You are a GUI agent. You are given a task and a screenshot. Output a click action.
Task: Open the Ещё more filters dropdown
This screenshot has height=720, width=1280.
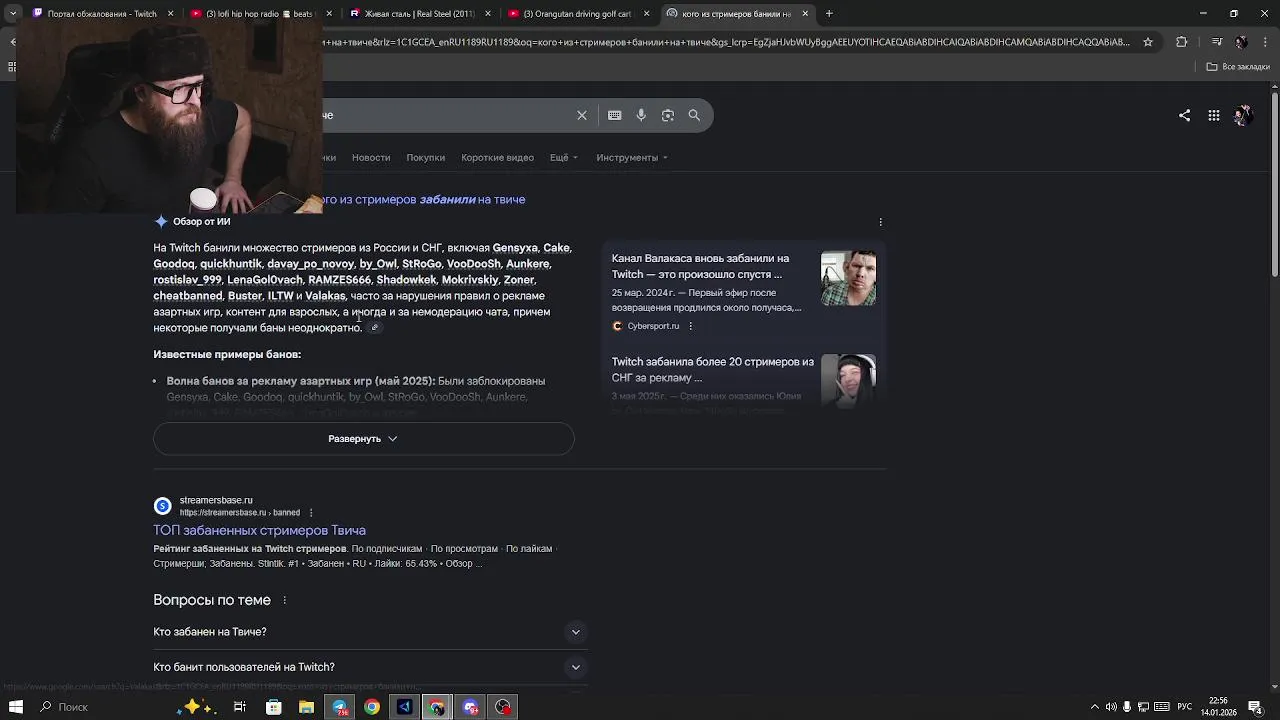(564, 158)
